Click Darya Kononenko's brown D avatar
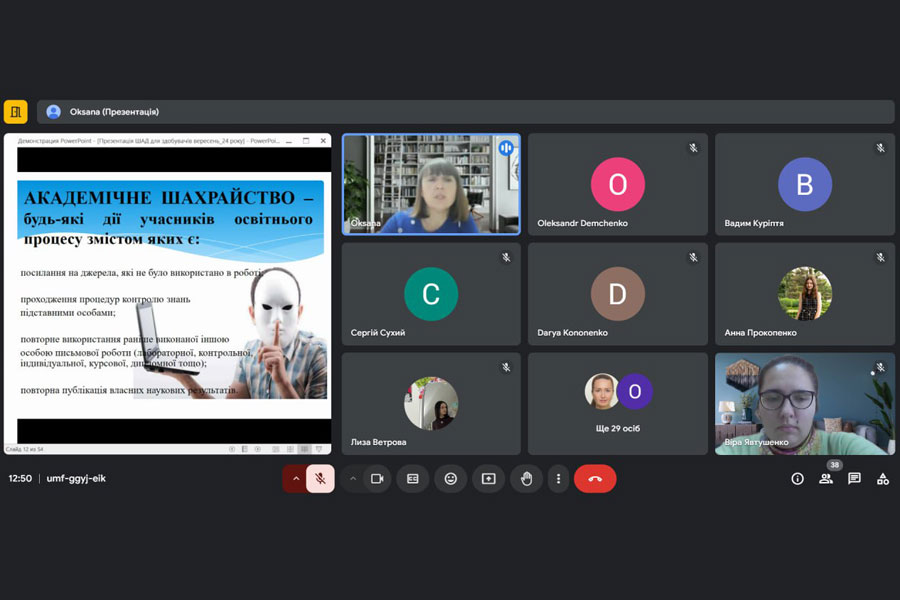The width and height of the screenshot is (900, 600). [x=618, y=294]
